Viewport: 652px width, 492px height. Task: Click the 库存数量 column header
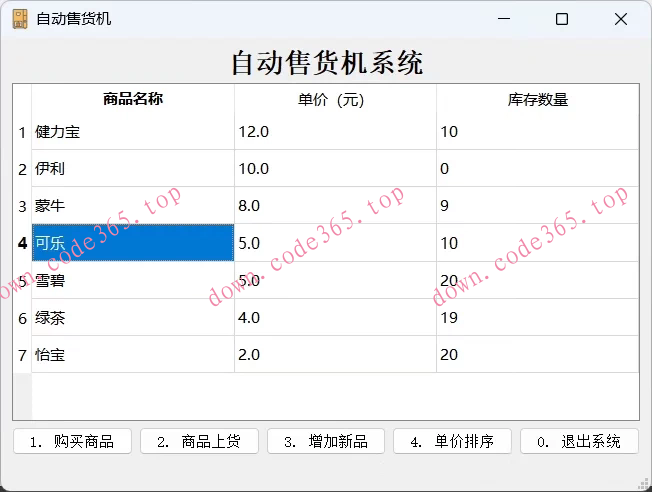click(x=538, y=99)
